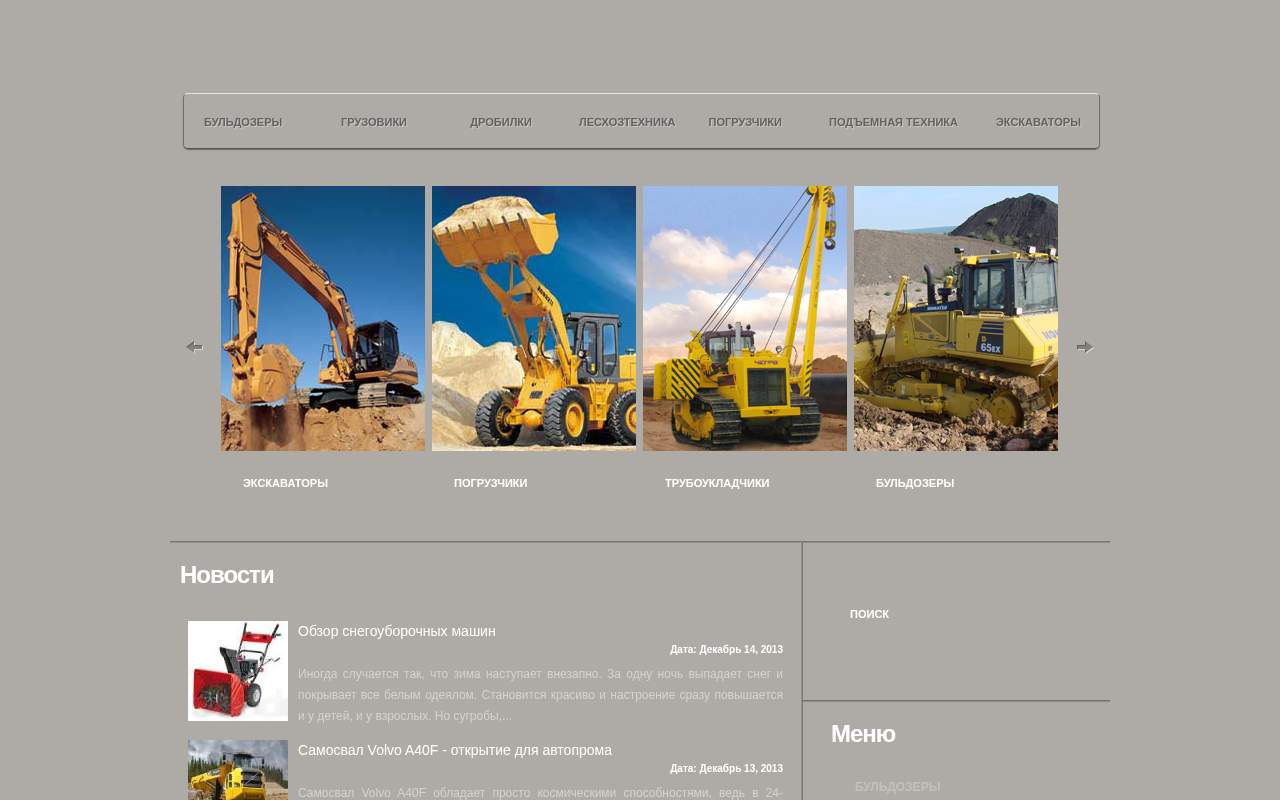
Task: Open the Komatsu bulldozer carousel image
Action: (956, 318)
